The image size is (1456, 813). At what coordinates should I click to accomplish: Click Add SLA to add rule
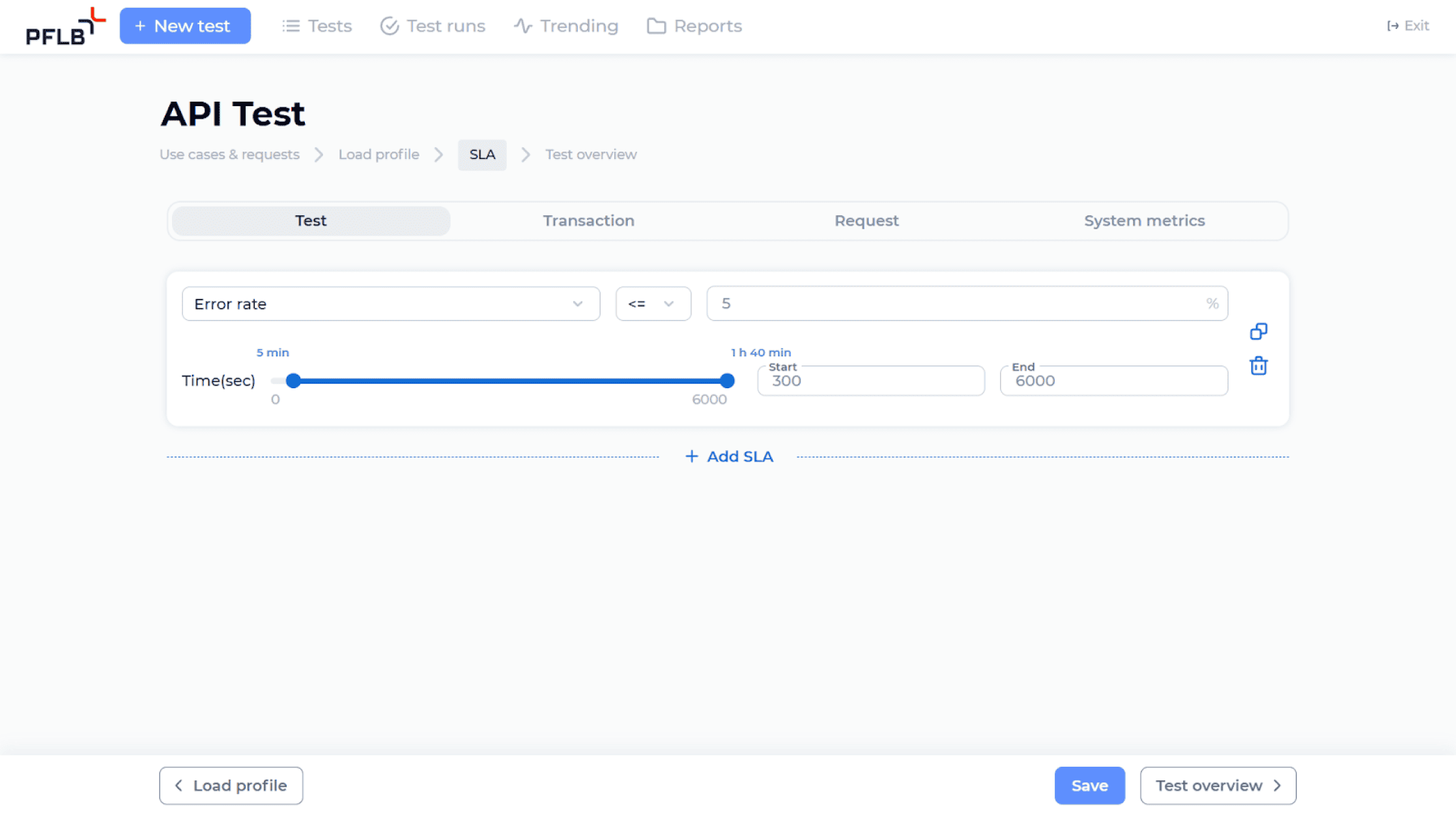tap(728, 456)
